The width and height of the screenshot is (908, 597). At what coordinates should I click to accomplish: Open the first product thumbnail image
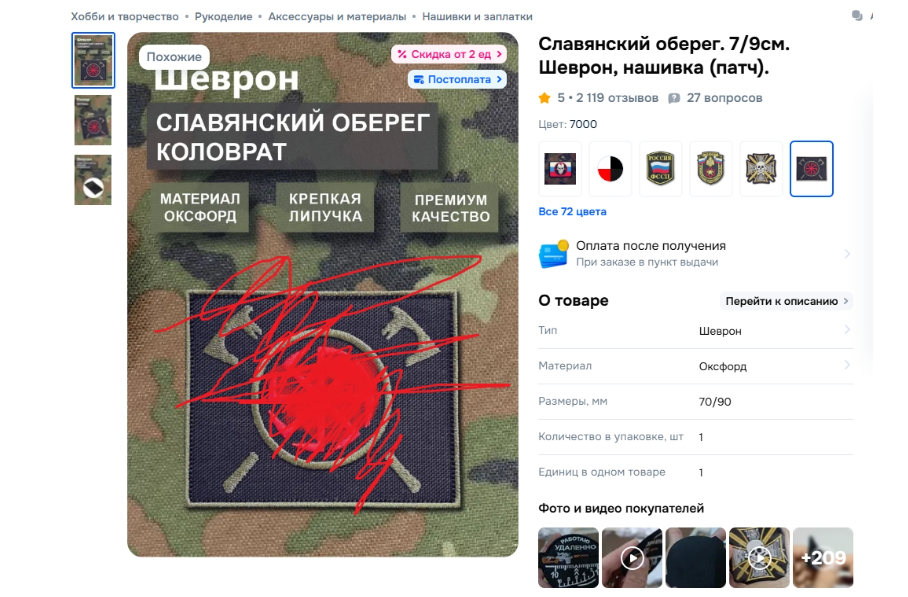point(93,60)
